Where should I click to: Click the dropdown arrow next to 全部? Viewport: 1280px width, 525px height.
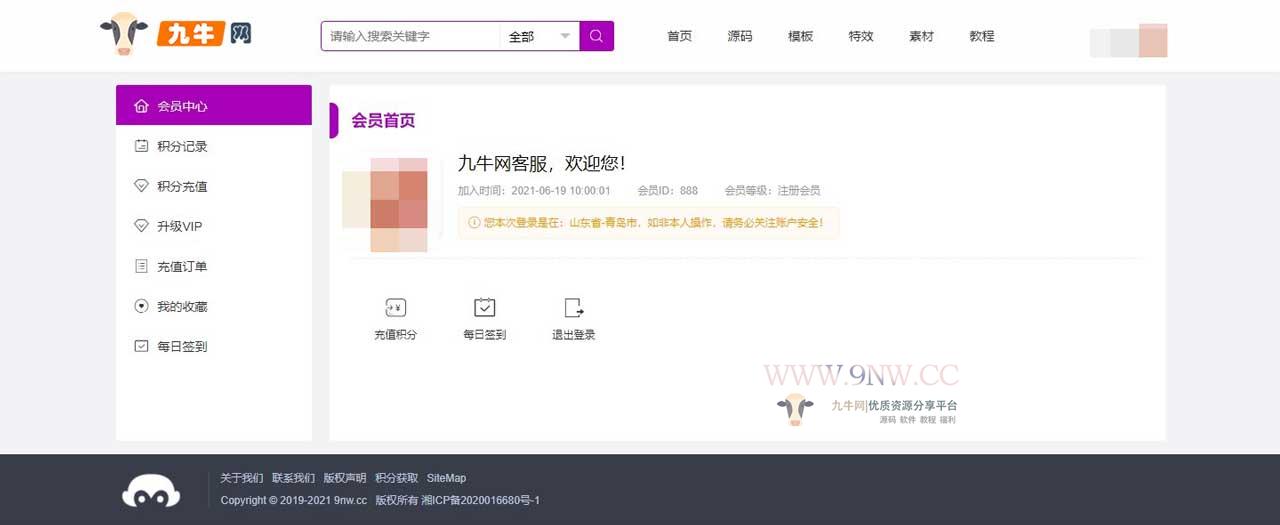click(x=565, y=36)
